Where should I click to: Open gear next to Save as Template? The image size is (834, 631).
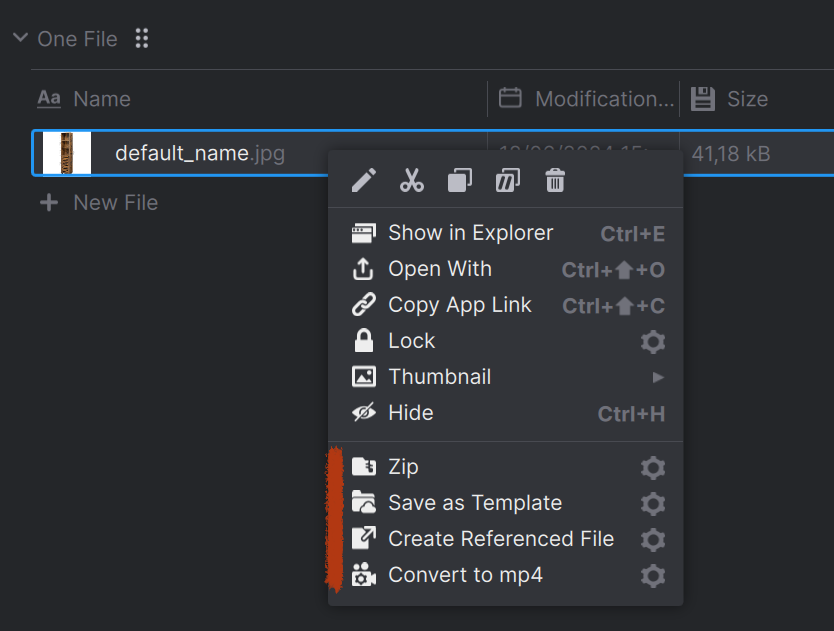coord(652,504)
